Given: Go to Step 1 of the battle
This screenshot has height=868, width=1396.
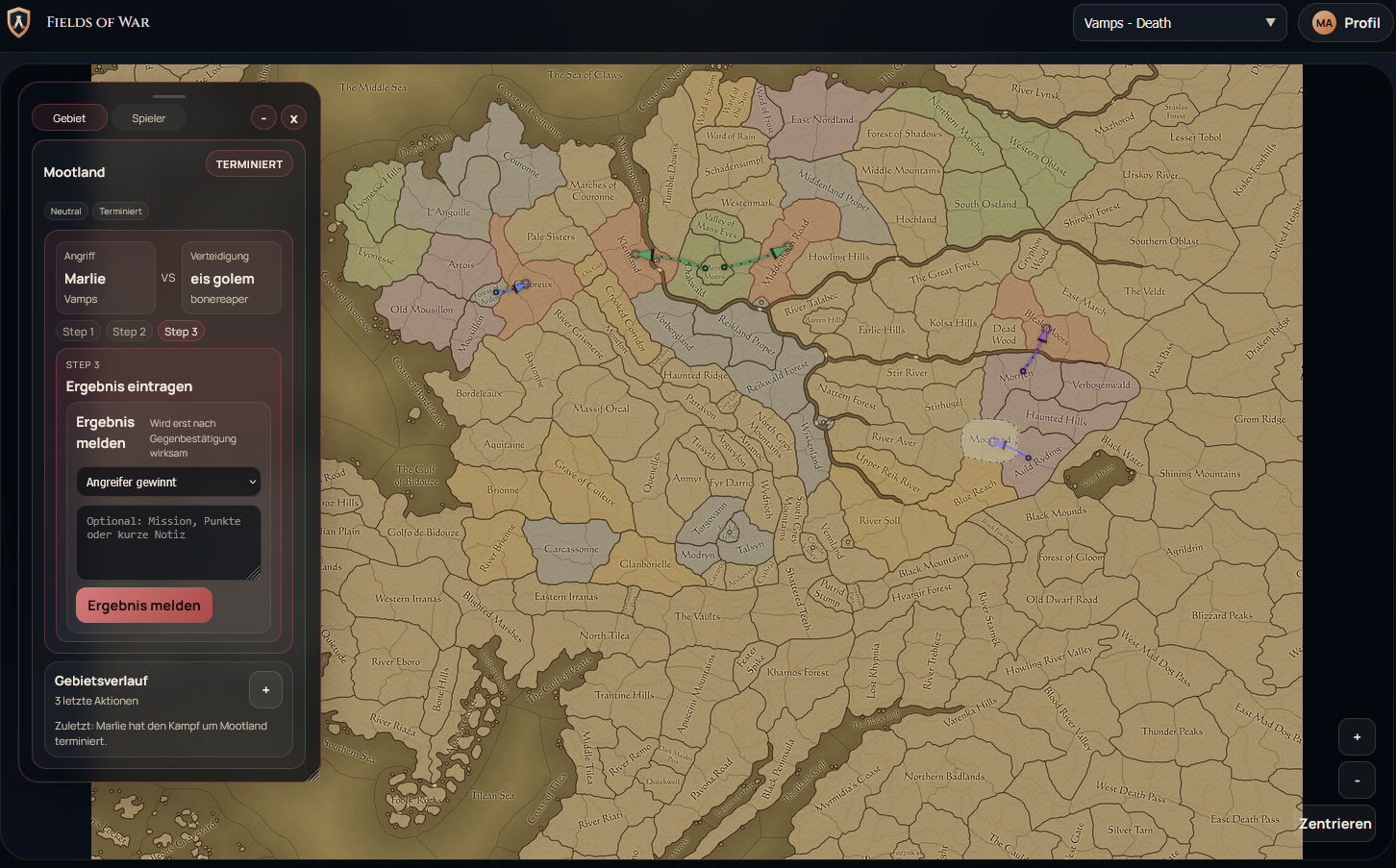Looking at the screenshot, I should 78,332.
